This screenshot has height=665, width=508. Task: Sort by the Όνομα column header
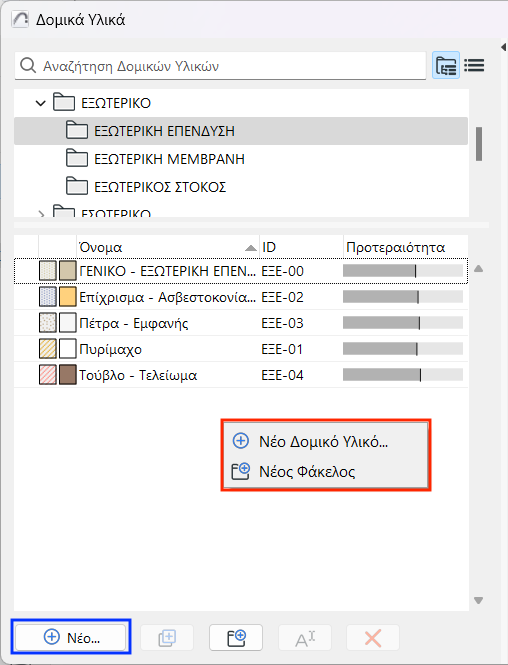tap(167, 247)
